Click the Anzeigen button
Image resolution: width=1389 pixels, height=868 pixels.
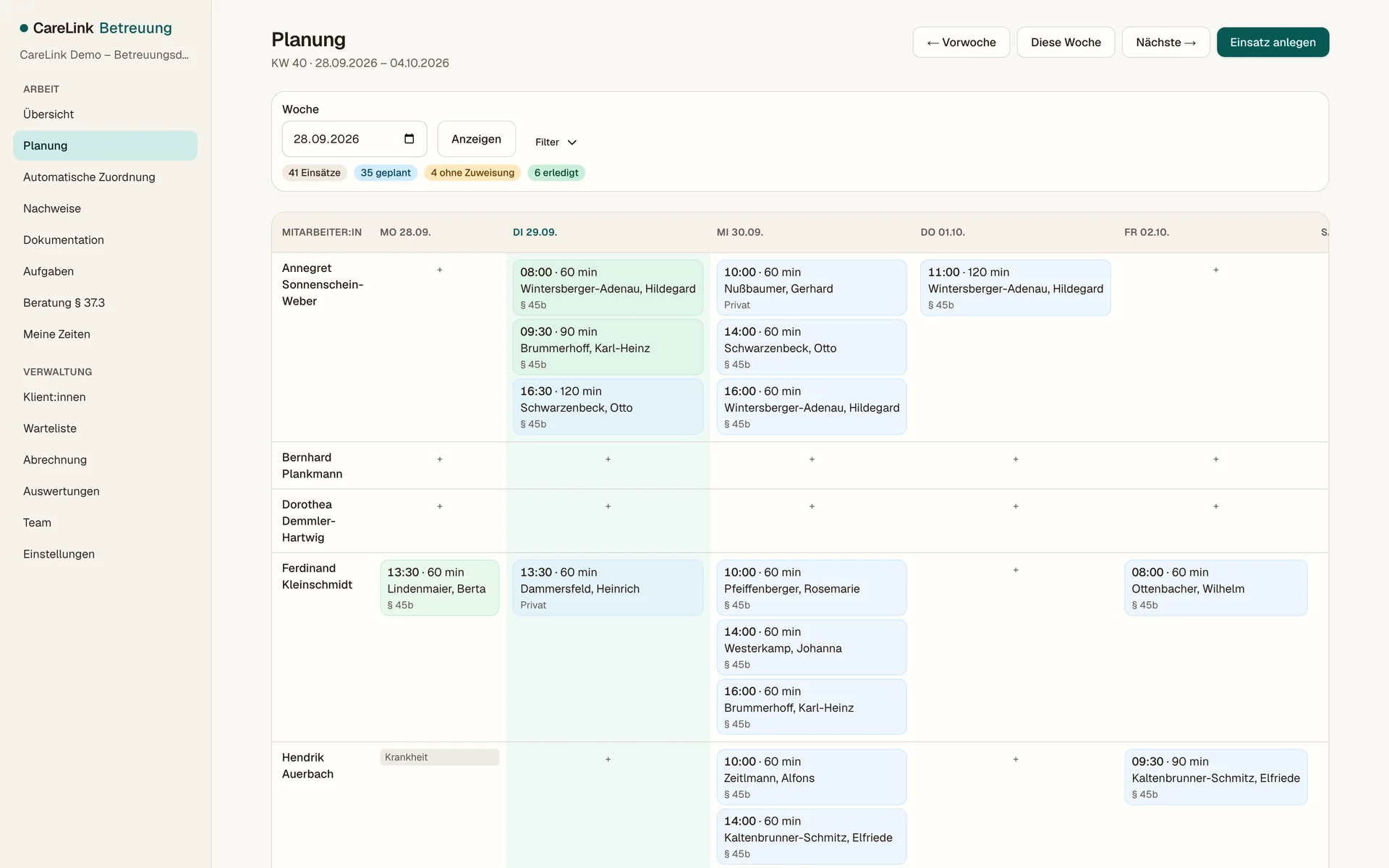pos(476,139)
